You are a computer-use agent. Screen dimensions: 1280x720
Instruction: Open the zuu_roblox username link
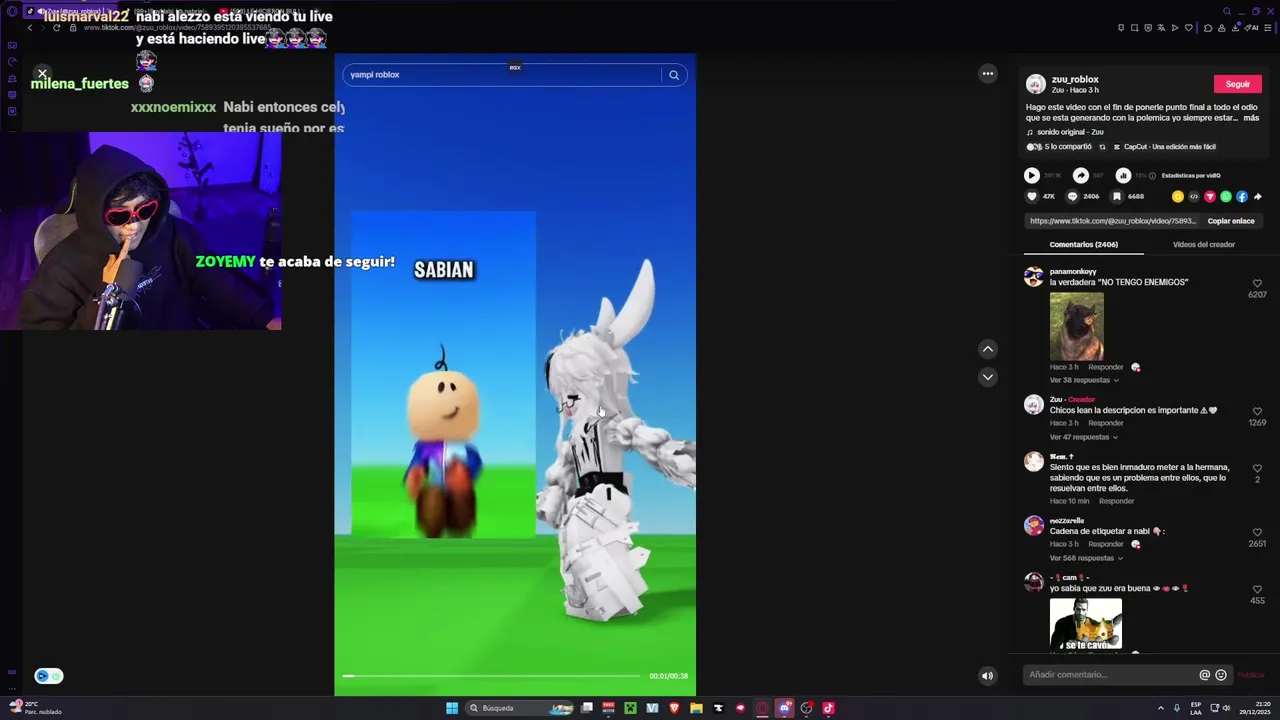pyautogui.click(x=1075, y=79)
